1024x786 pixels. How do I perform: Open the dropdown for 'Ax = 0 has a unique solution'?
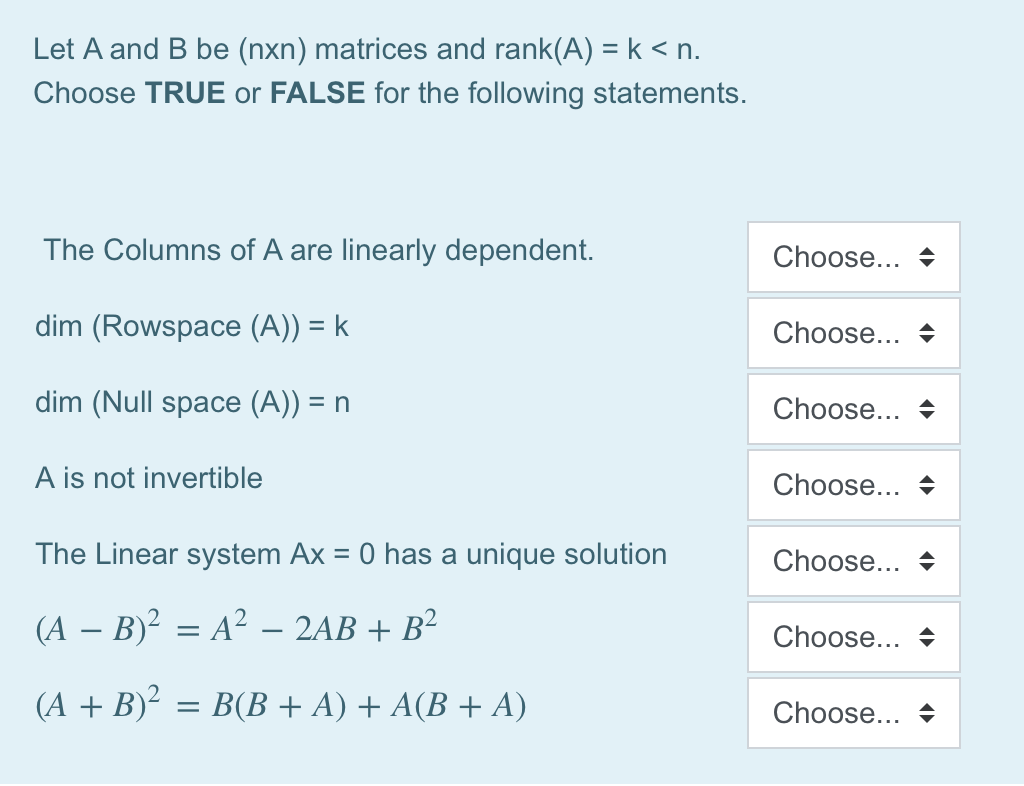point(853,561)
